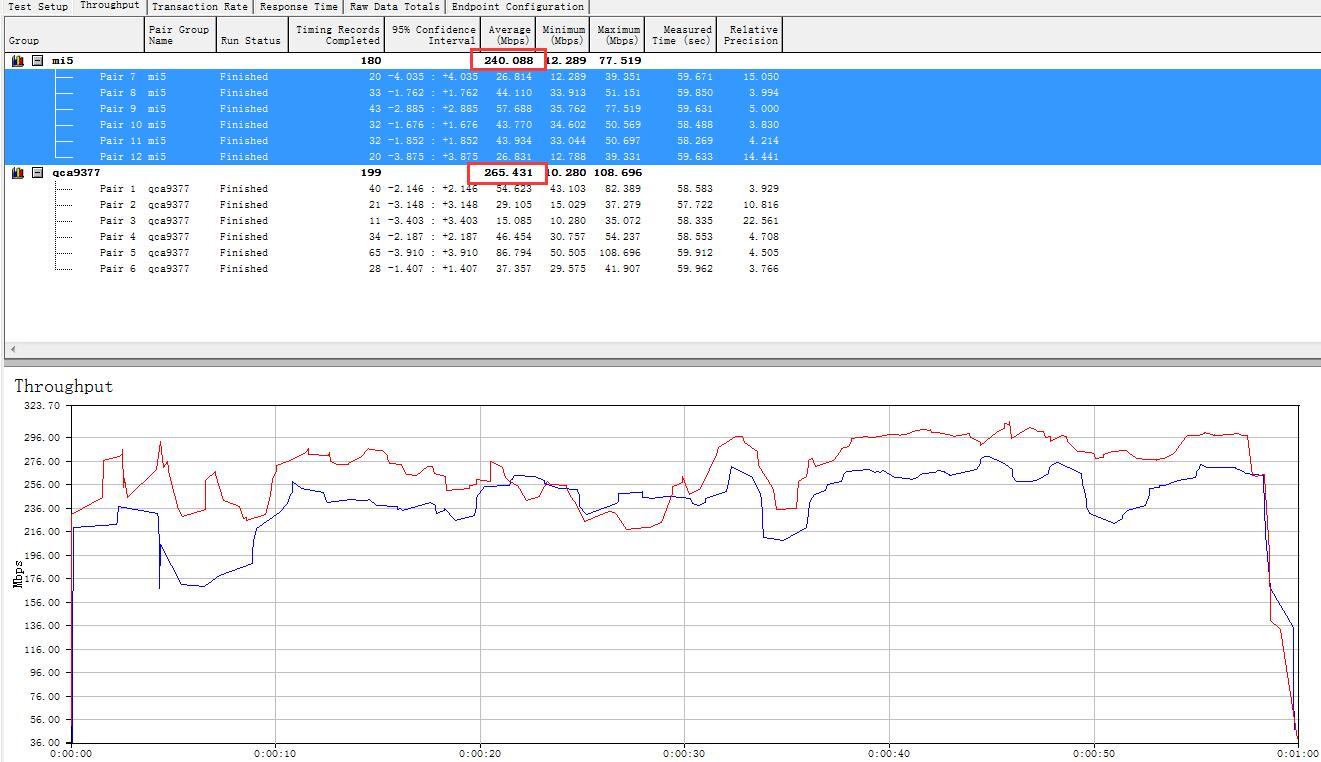
Task: Go to the Response Time tab
Action: click(x=298, y=7)
